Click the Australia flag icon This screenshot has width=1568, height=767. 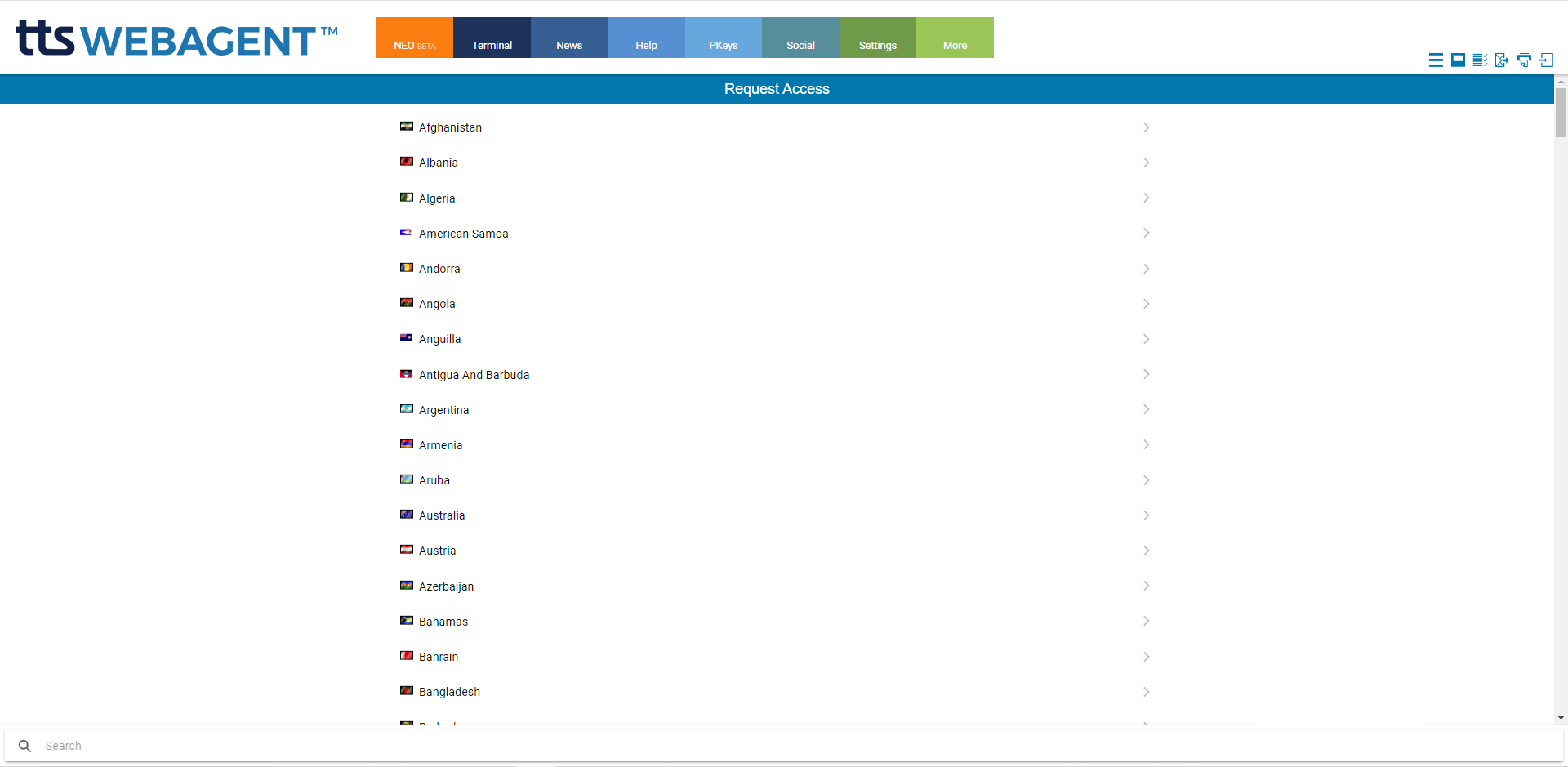(406, 514)
